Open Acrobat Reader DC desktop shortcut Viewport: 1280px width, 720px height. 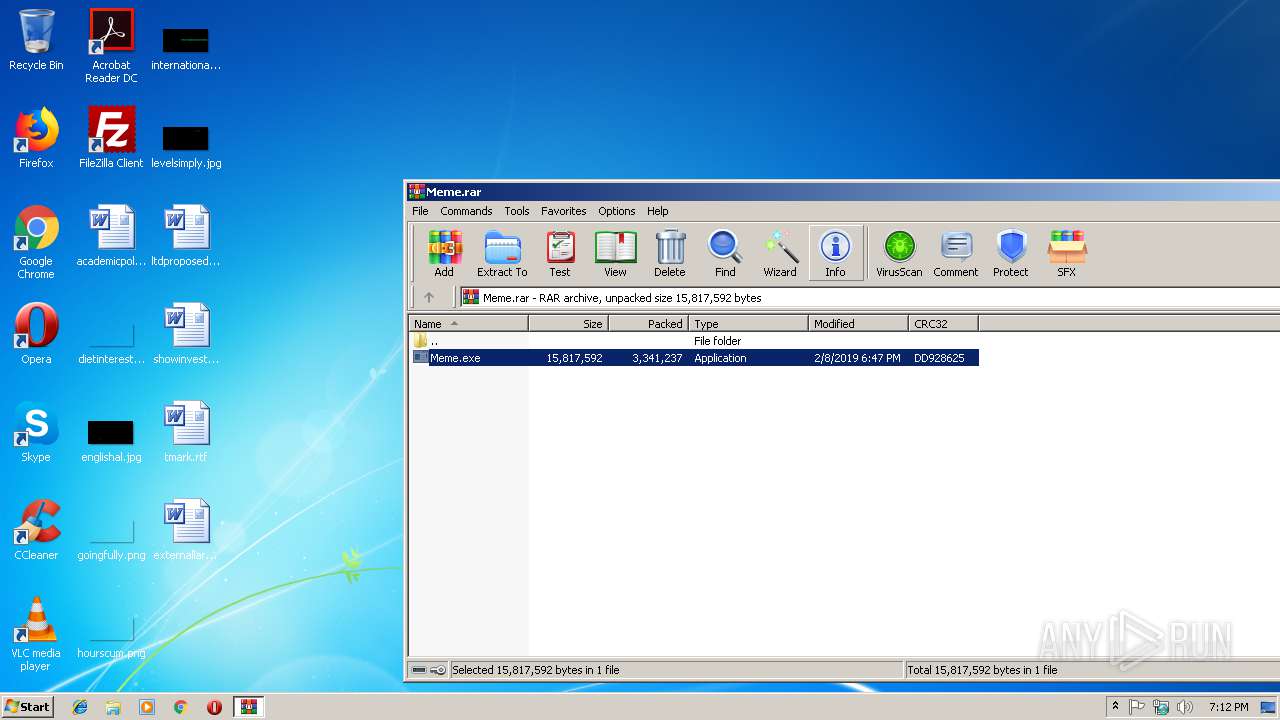(111, 46)
